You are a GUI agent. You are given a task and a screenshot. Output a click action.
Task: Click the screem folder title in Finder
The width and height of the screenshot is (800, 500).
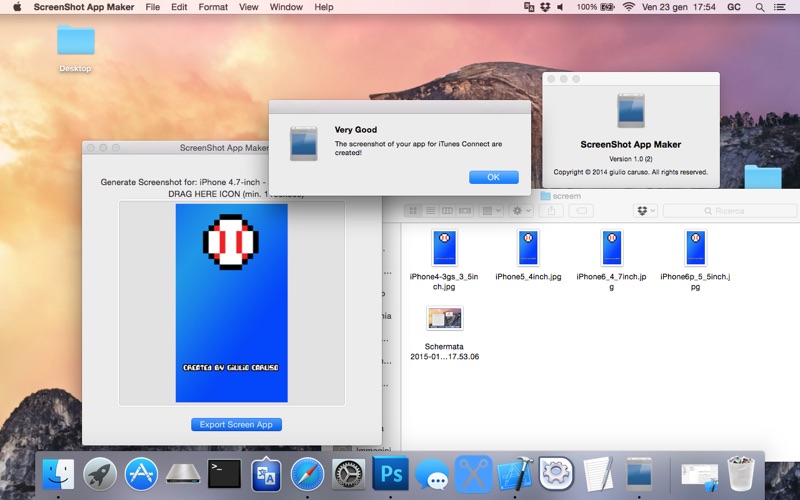pos(561,196)
